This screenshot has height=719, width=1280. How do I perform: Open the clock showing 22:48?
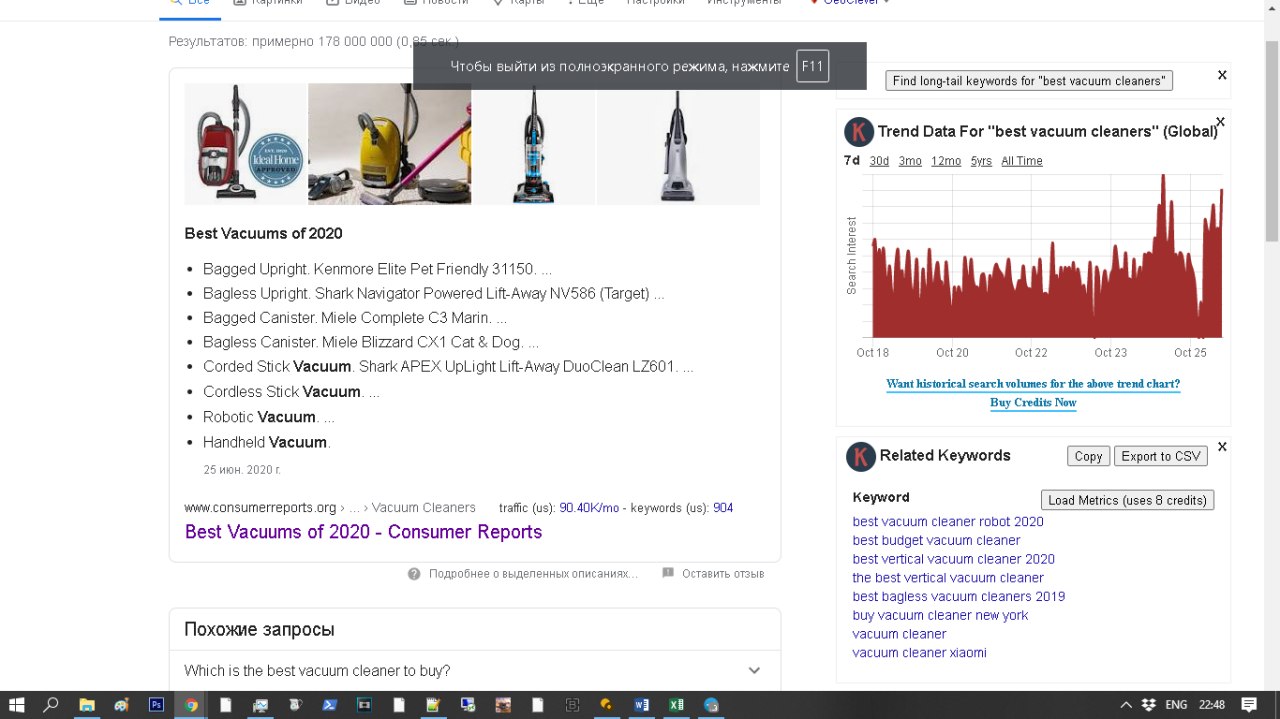click(1211, 705)
